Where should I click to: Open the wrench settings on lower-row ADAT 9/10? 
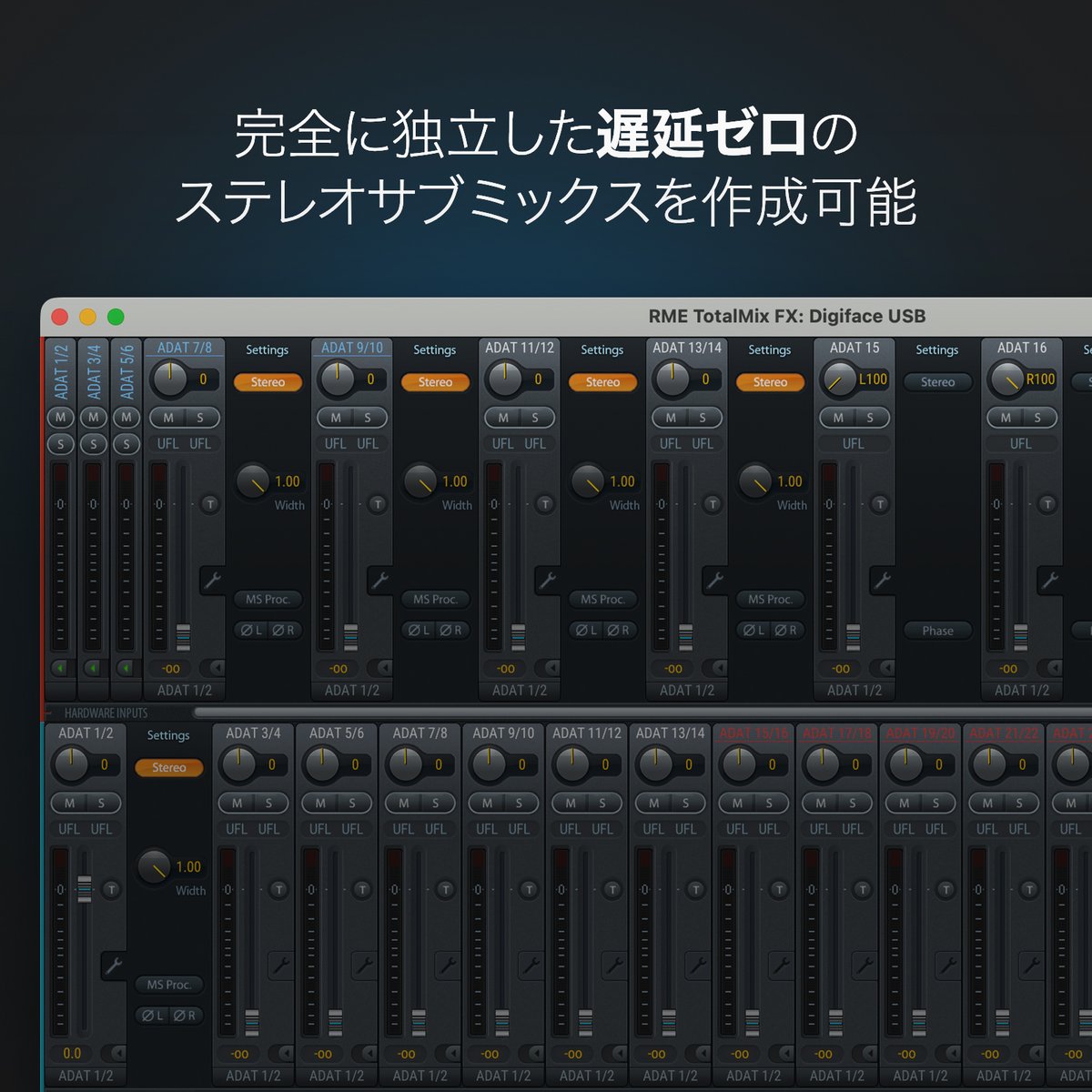point(531,966)
